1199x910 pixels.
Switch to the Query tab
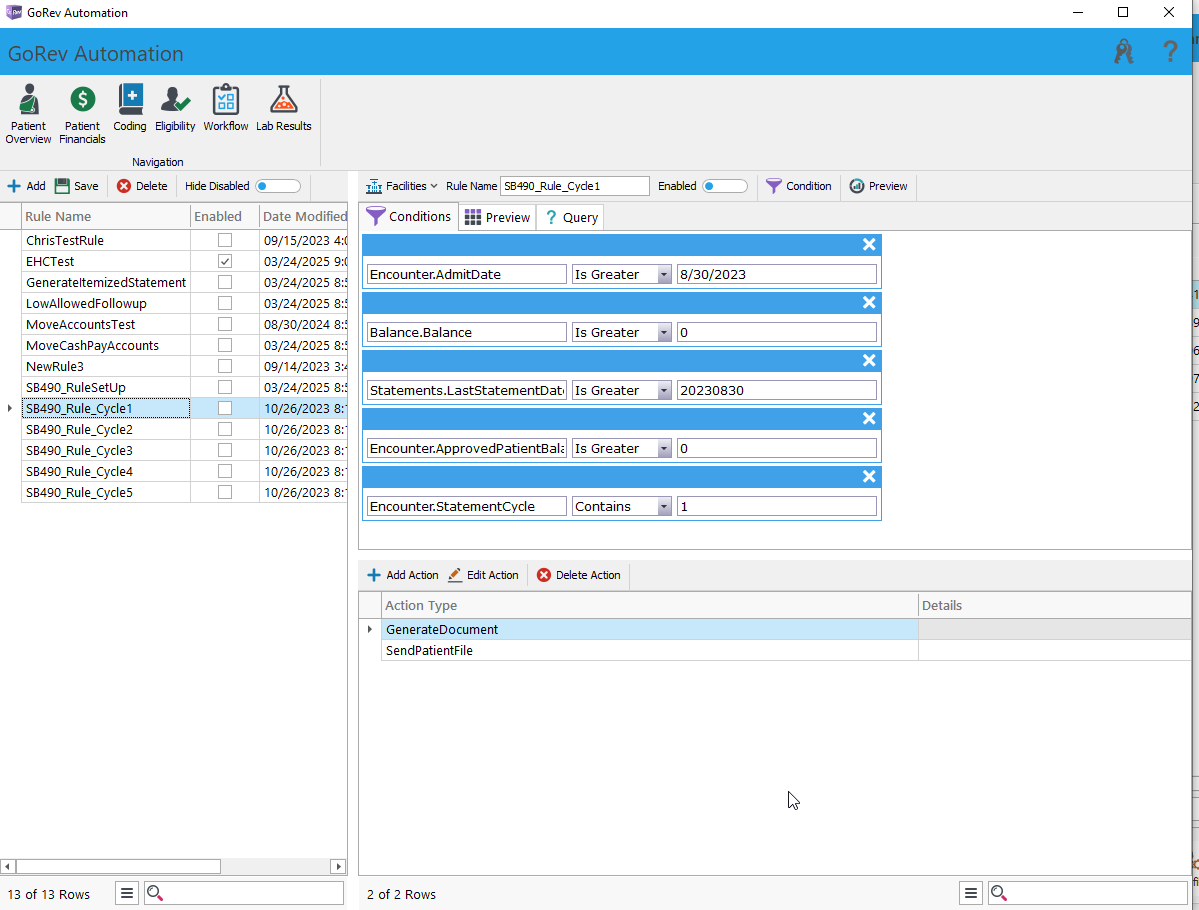[x=570, y=218]
